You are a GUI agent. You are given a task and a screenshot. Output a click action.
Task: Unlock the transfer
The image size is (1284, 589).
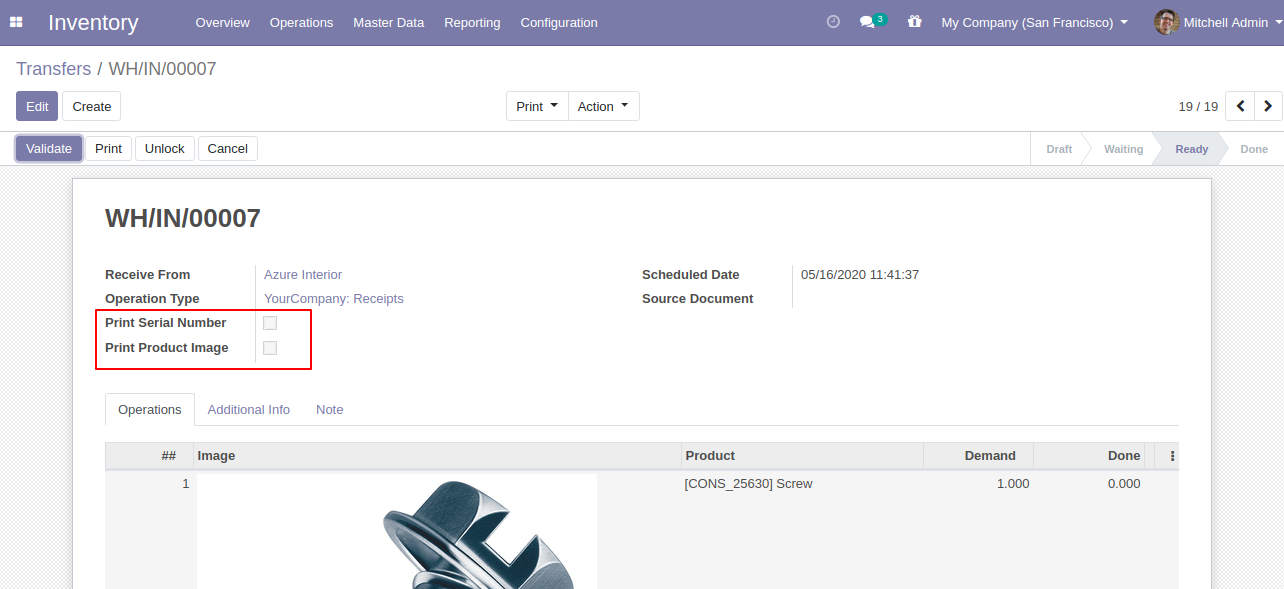point(164,148)
